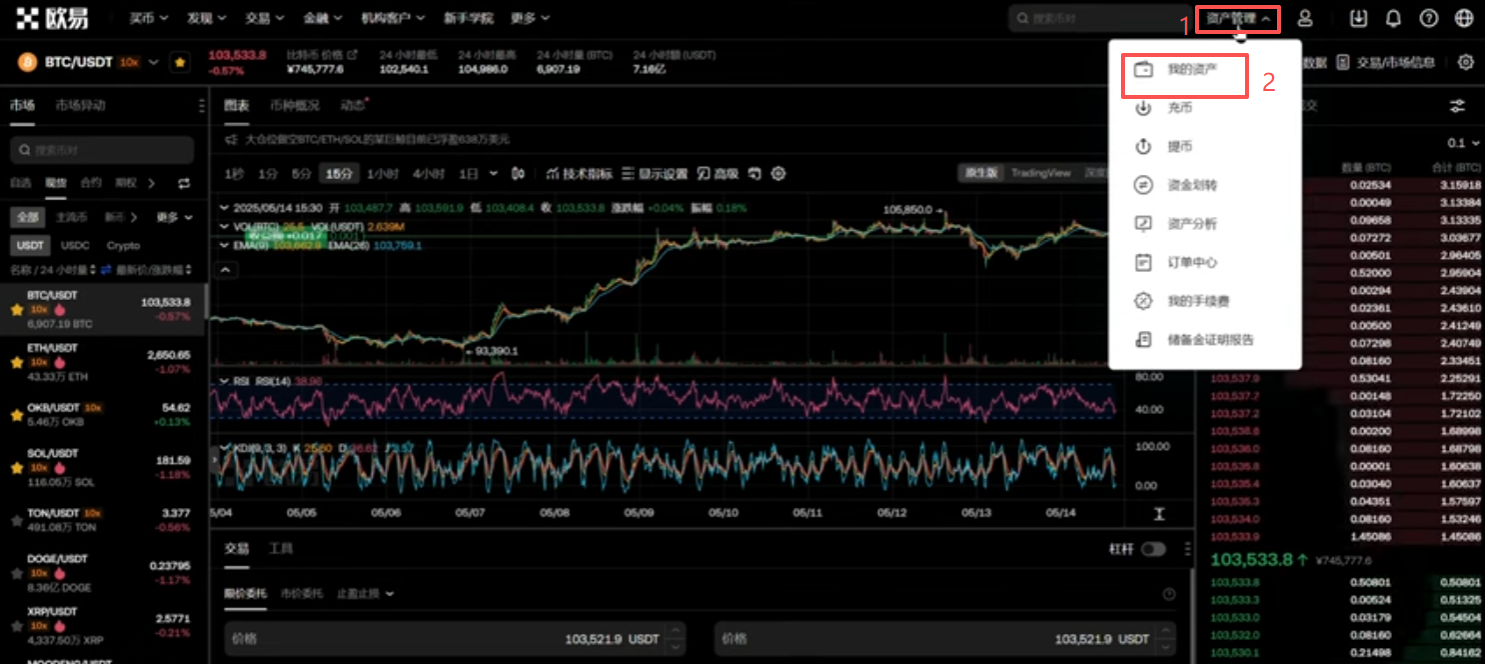Click the TradingView chart mode button
1485x664 pixels.
point(1040,173)
